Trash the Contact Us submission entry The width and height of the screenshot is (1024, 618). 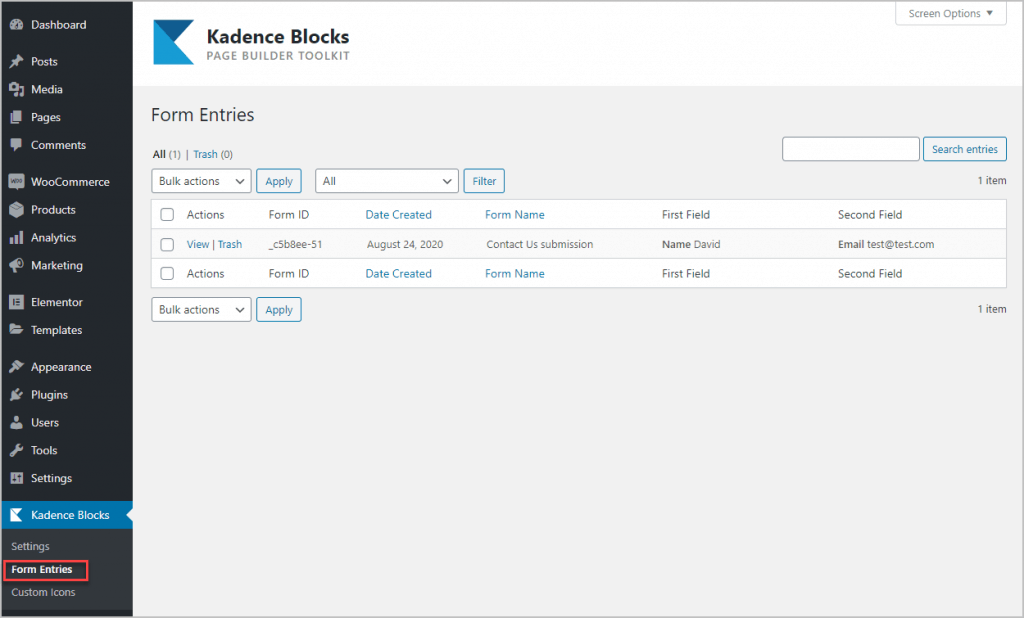[x=229, y=244]
